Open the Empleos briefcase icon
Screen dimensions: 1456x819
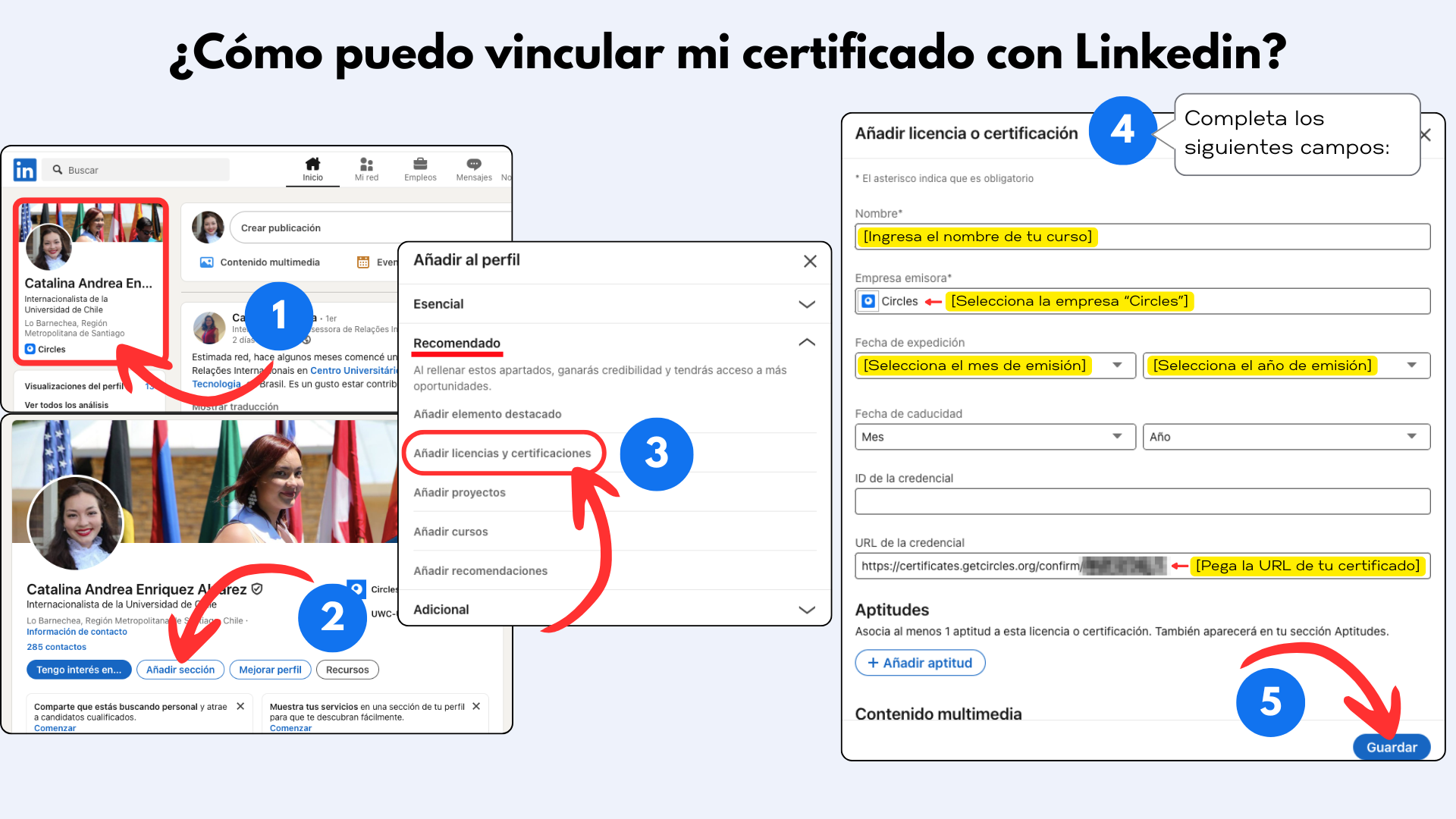(x=420, y=164)
